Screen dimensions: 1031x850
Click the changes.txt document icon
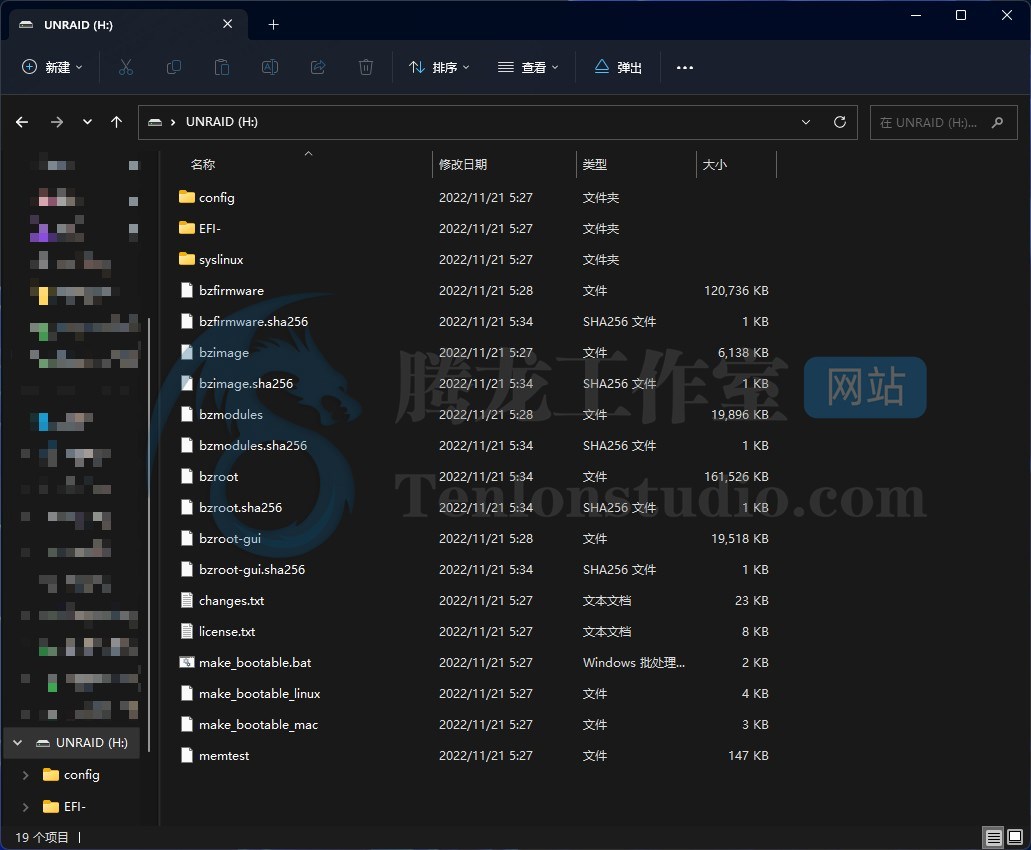[187, 600]
